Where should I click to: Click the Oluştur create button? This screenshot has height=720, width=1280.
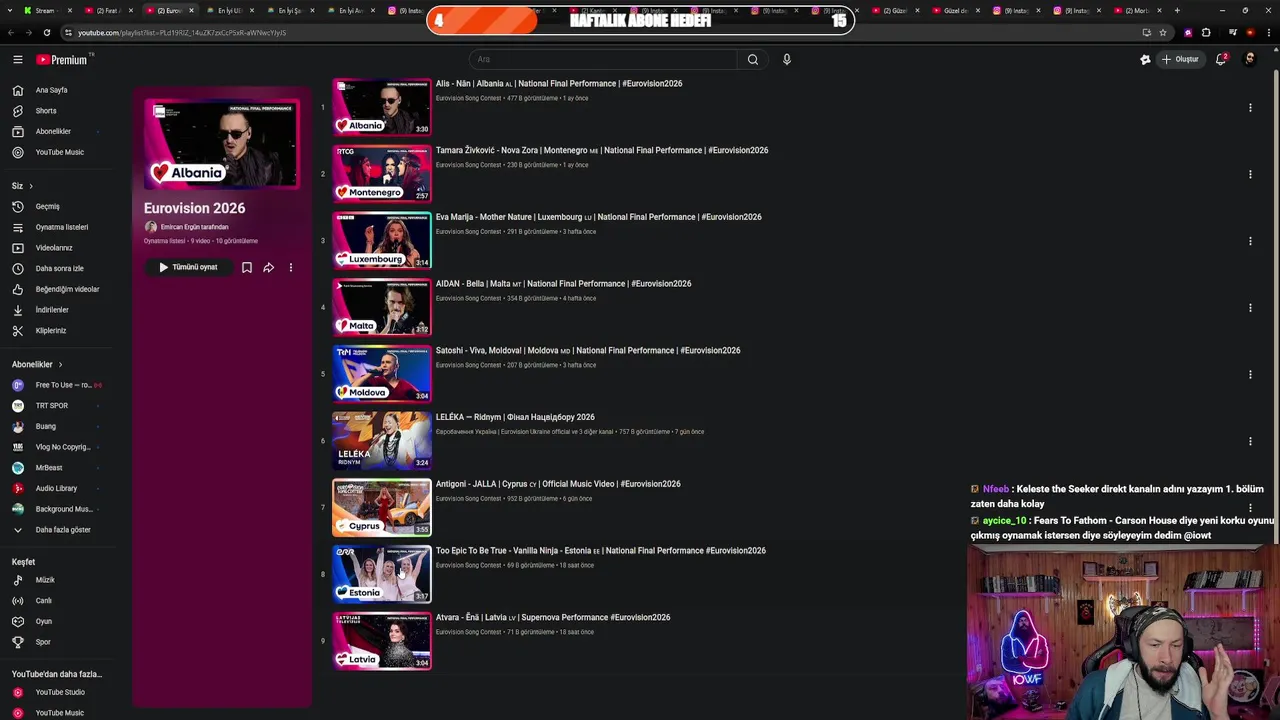point(1180,59)
